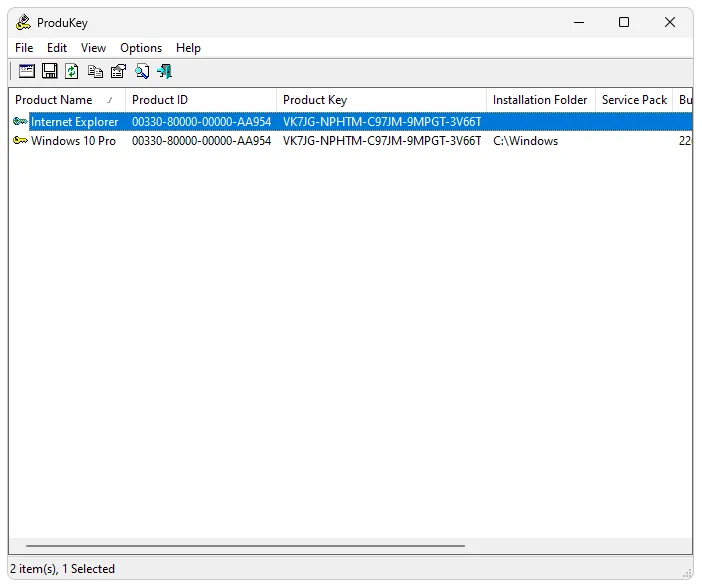
Task: Open the Edit menu
Action: [57, 48]
